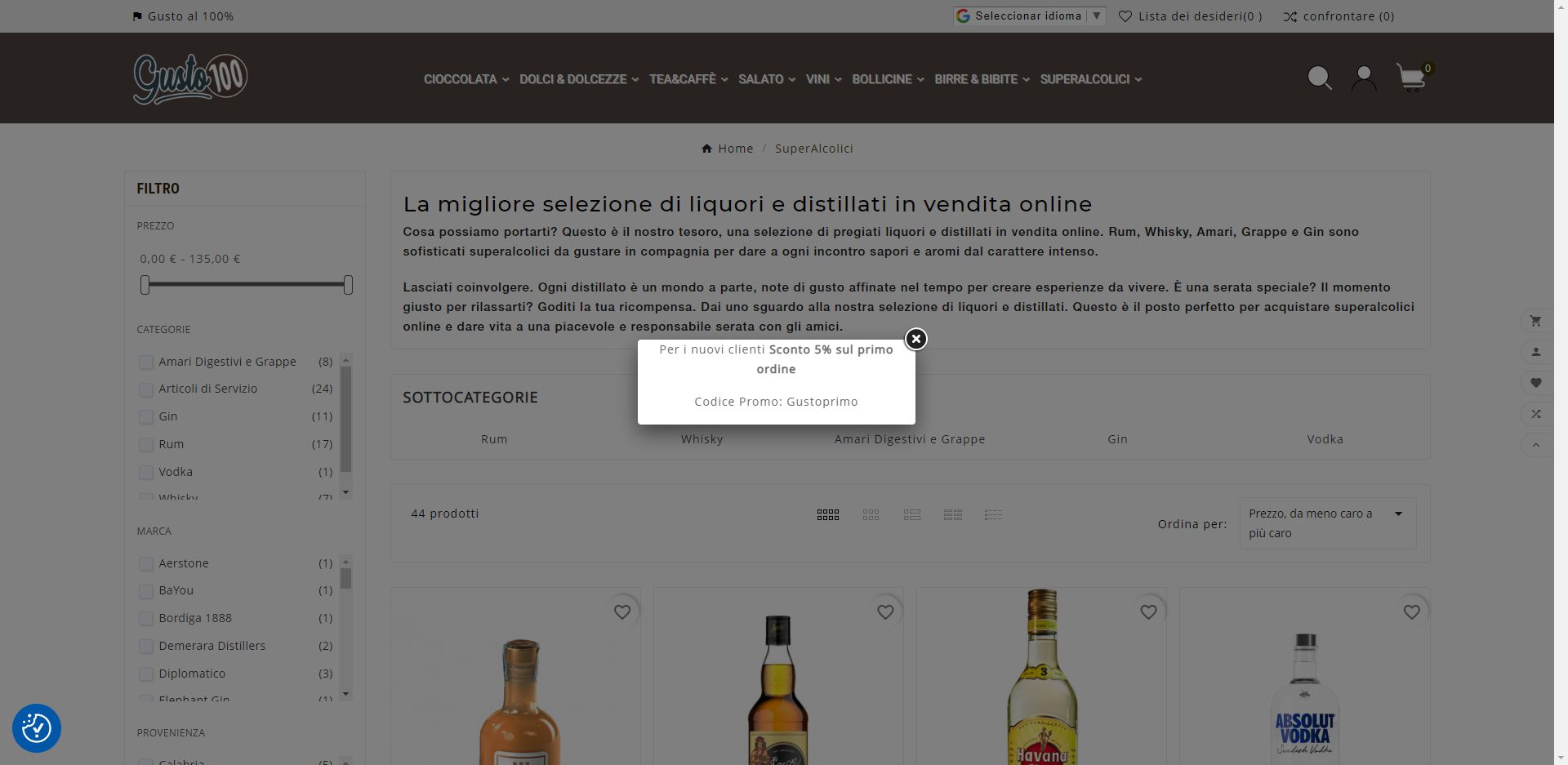Viewport: 1568px width, 765px height.
Task: Click the floating sidebar cart icon
Action: pos(1536,321)
